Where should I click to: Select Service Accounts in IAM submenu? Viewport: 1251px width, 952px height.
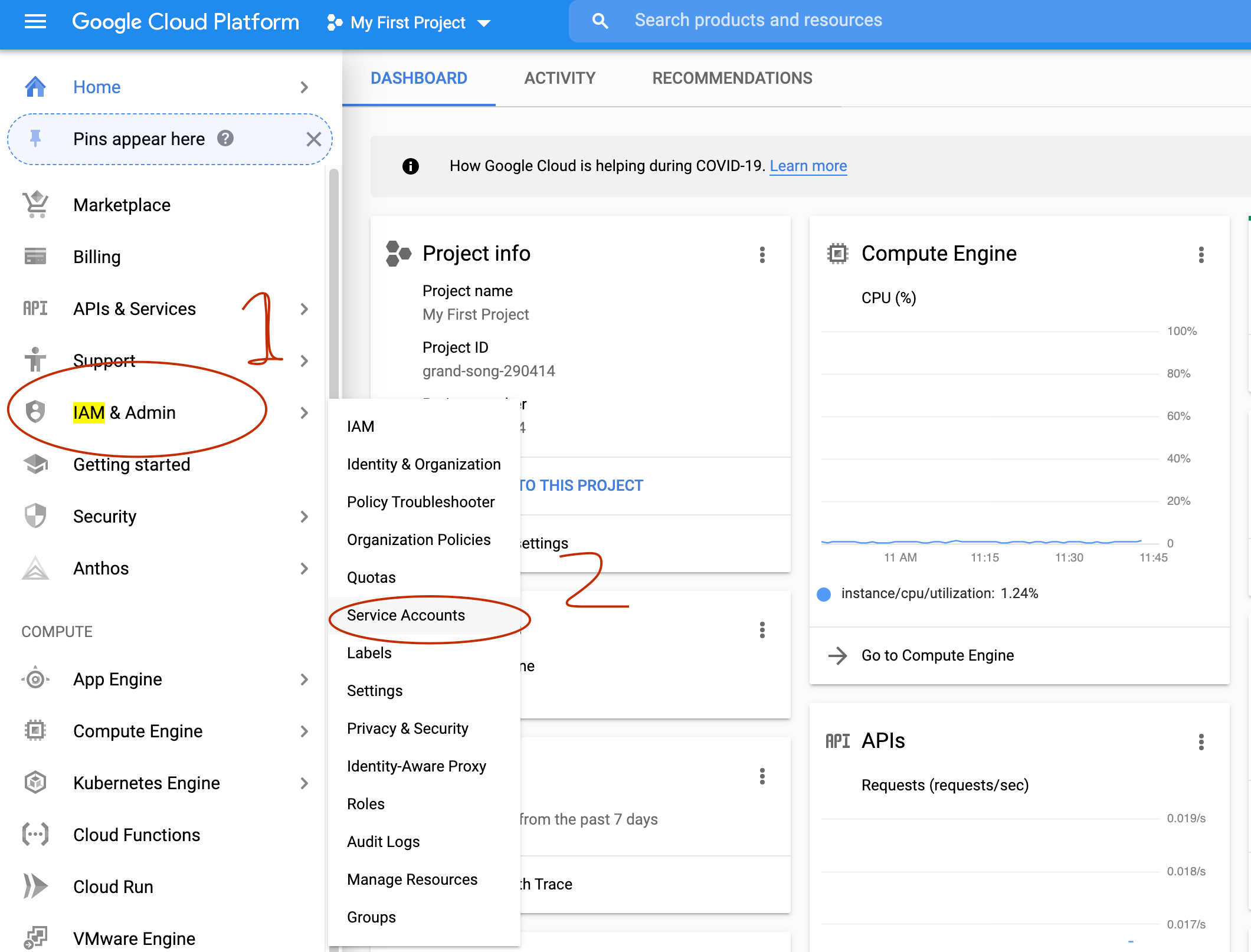(x=406, y=615)
